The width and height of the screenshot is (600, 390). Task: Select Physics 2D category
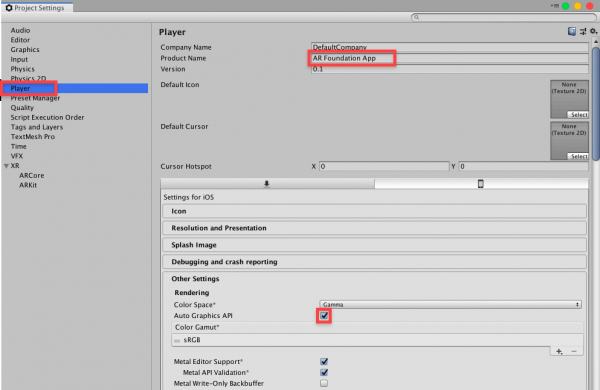pyautogui.click(x=28, y=78)
